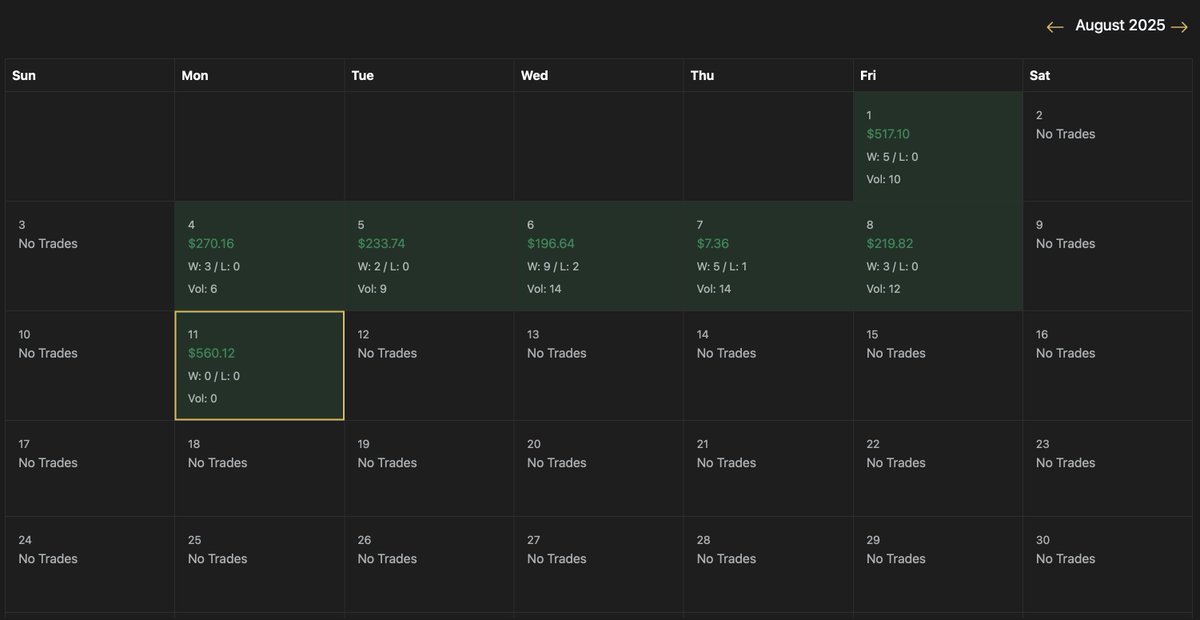Open August 22 No Trades cell
1200x620 pixels.
click(938, 469)
